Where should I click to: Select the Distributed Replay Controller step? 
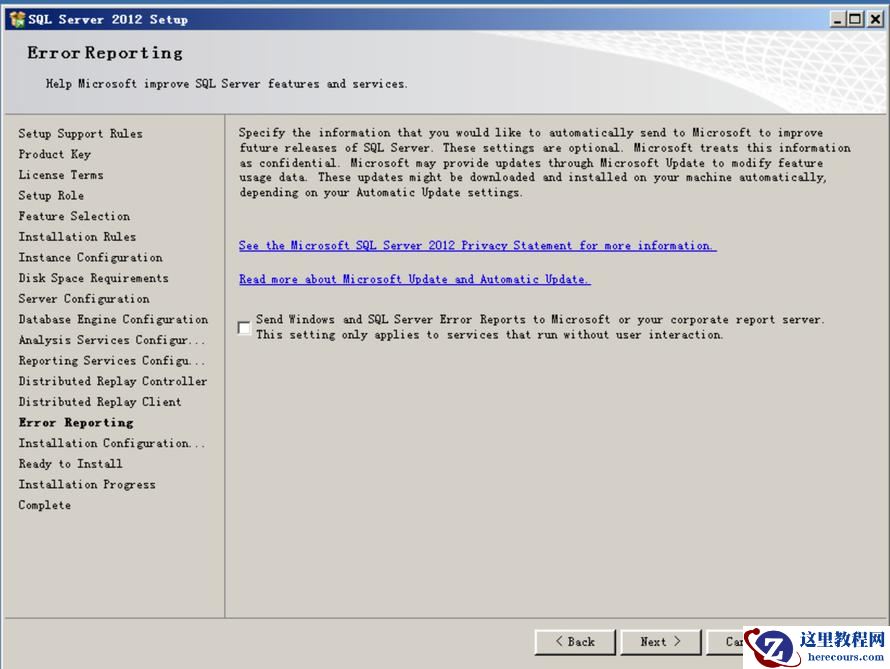click(112, 381)
